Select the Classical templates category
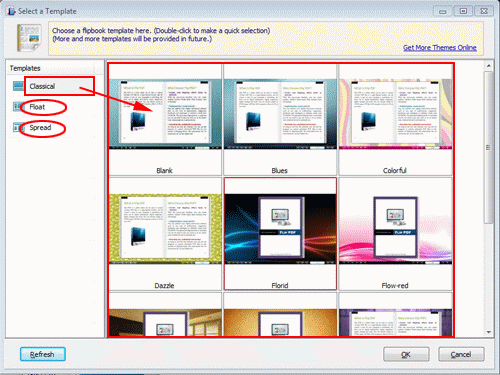Image resolution: width=500 pixels, height=375 pixels. coord(42,86)
